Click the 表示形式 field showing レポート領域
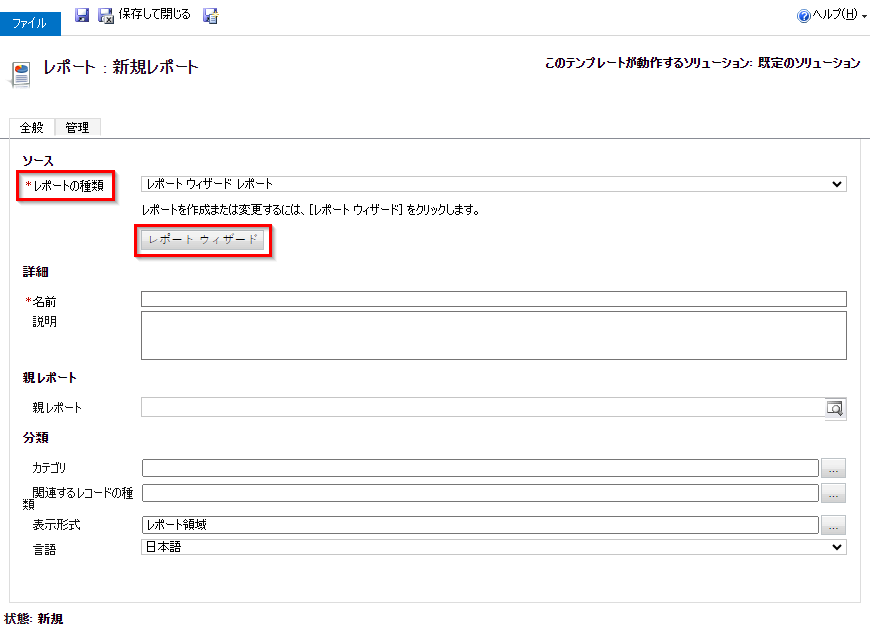This screenshot has height=636, width=870. [480, 525]
